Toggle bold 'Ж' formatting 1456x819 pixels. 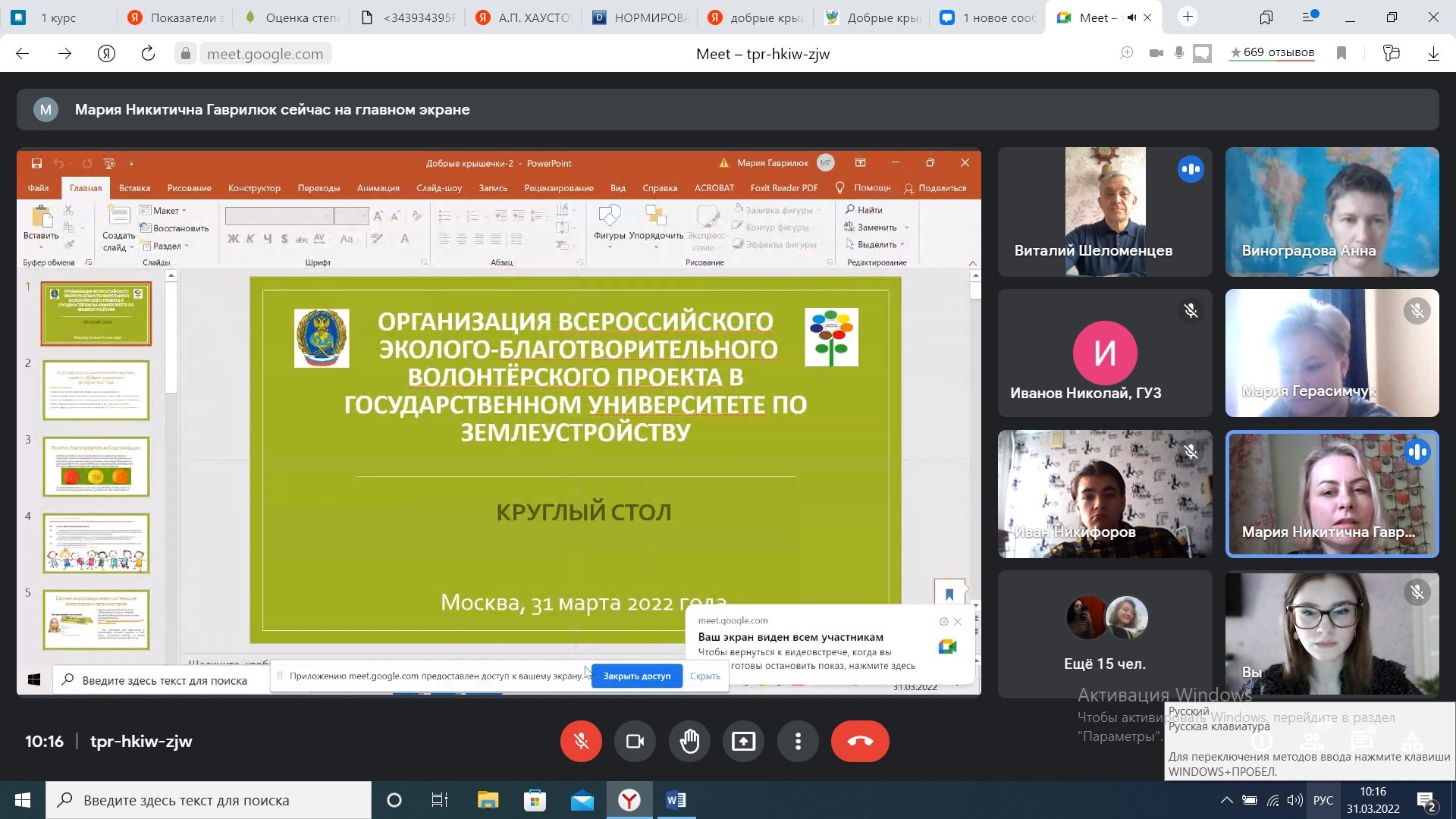(x=234, y=239)
